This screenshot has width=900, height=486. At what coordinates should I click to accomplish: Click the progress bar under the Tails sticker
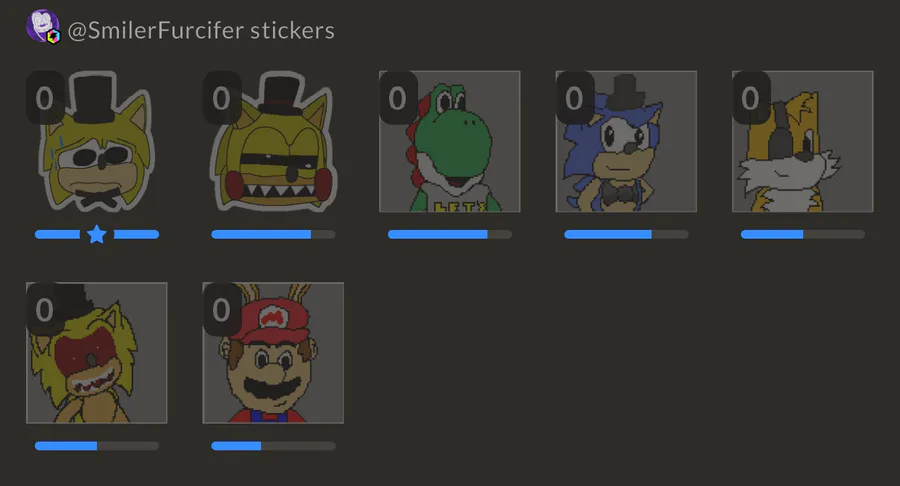[803, 234]
